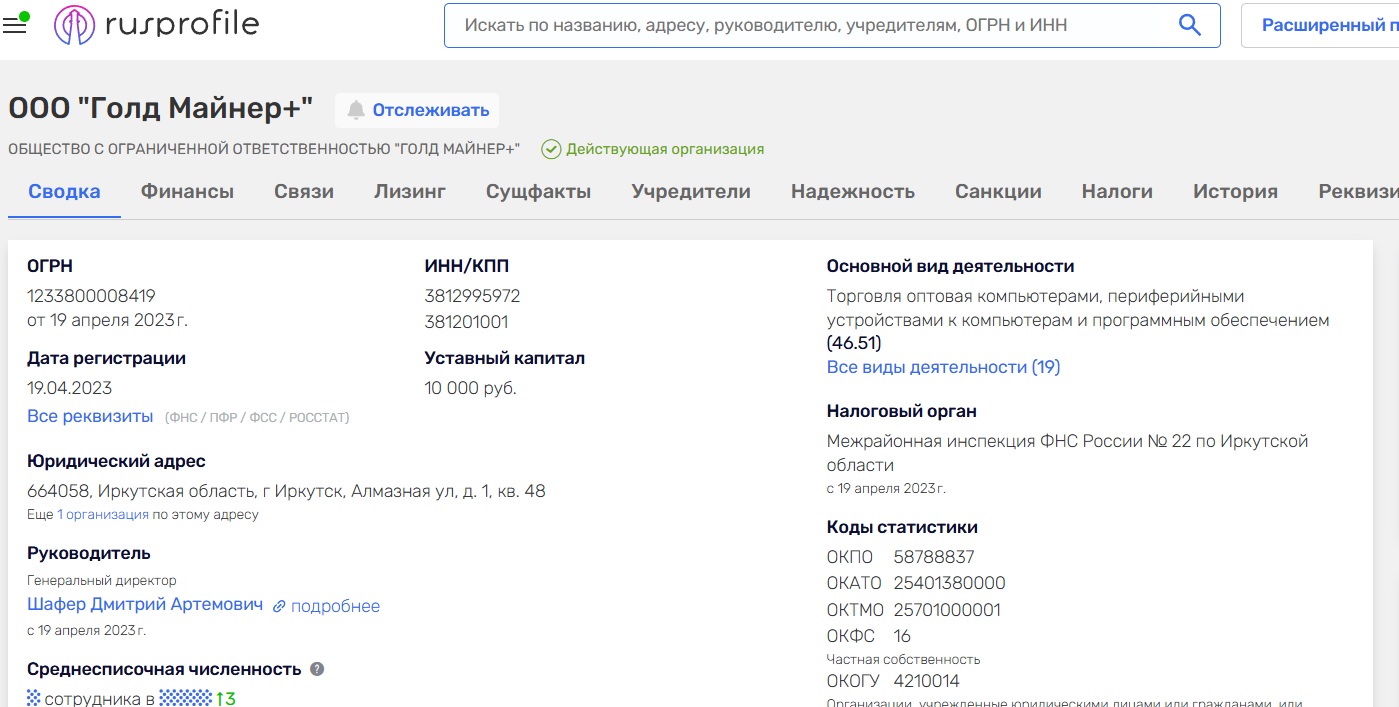Click the capital value 10 000 руб.
This screenshot has height=707, width=1399.
(470, 388)
